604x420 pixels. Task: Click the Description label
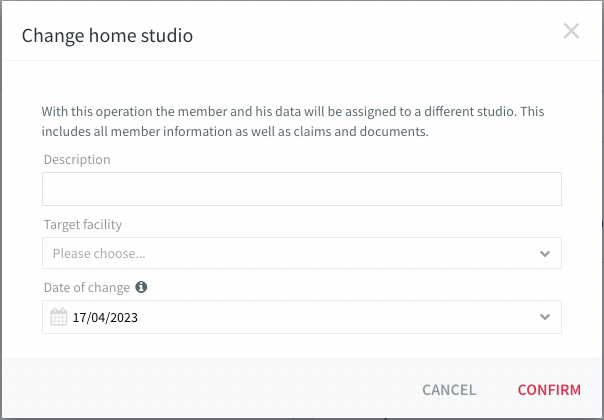[77, 160]
